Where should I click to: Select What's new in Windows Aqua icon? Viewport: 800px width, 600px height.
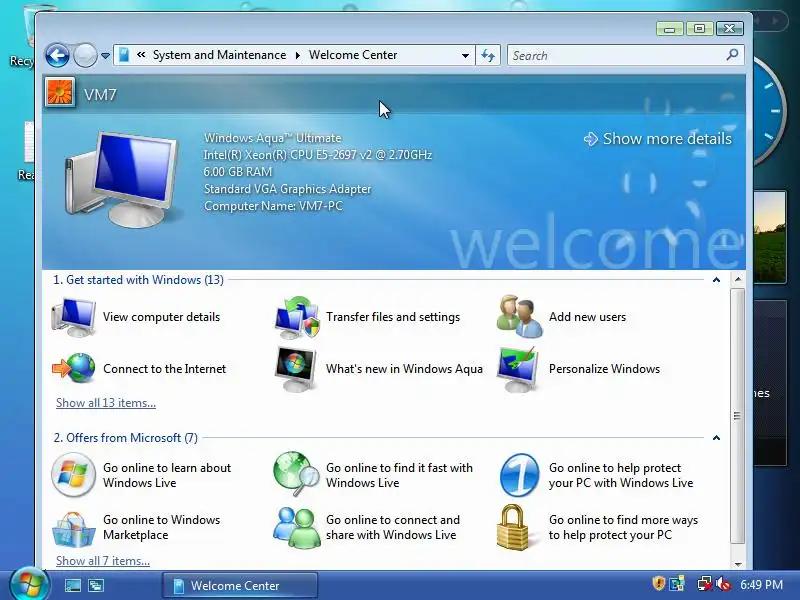pyautogui.click(x=296, y=369)
